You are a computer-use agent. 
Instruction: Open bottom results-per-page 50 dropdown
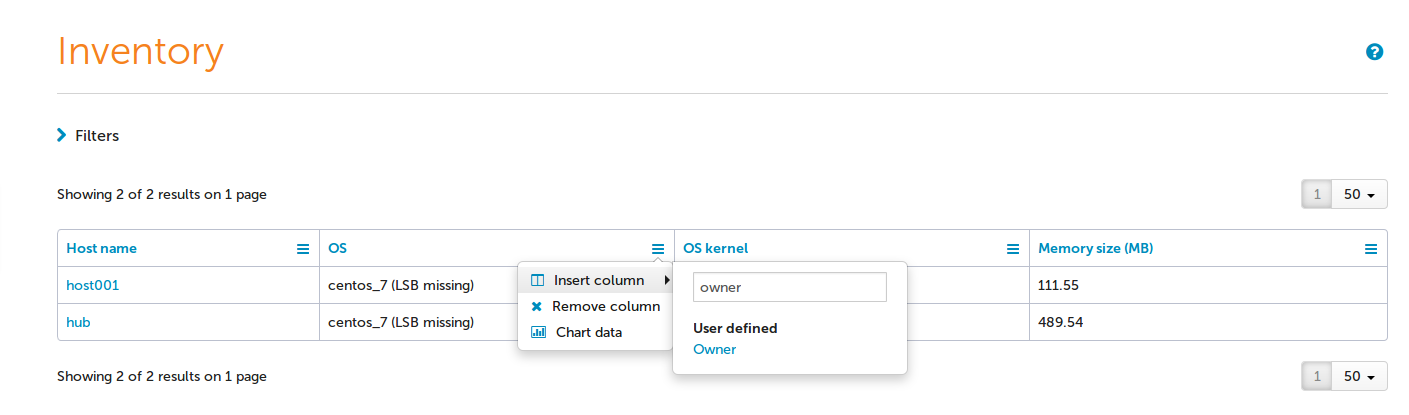(x=1358, y=377)
